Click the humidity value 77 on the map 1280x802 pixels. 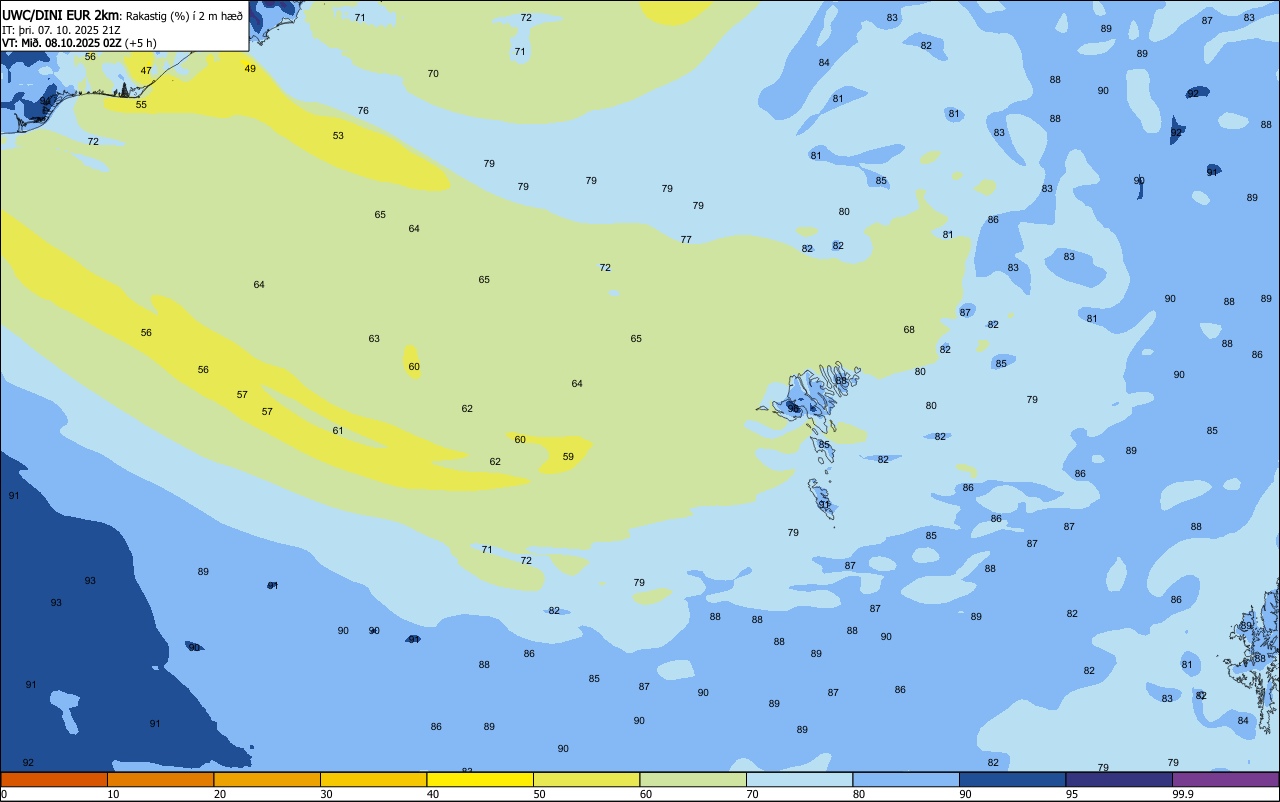pos(686,239)
